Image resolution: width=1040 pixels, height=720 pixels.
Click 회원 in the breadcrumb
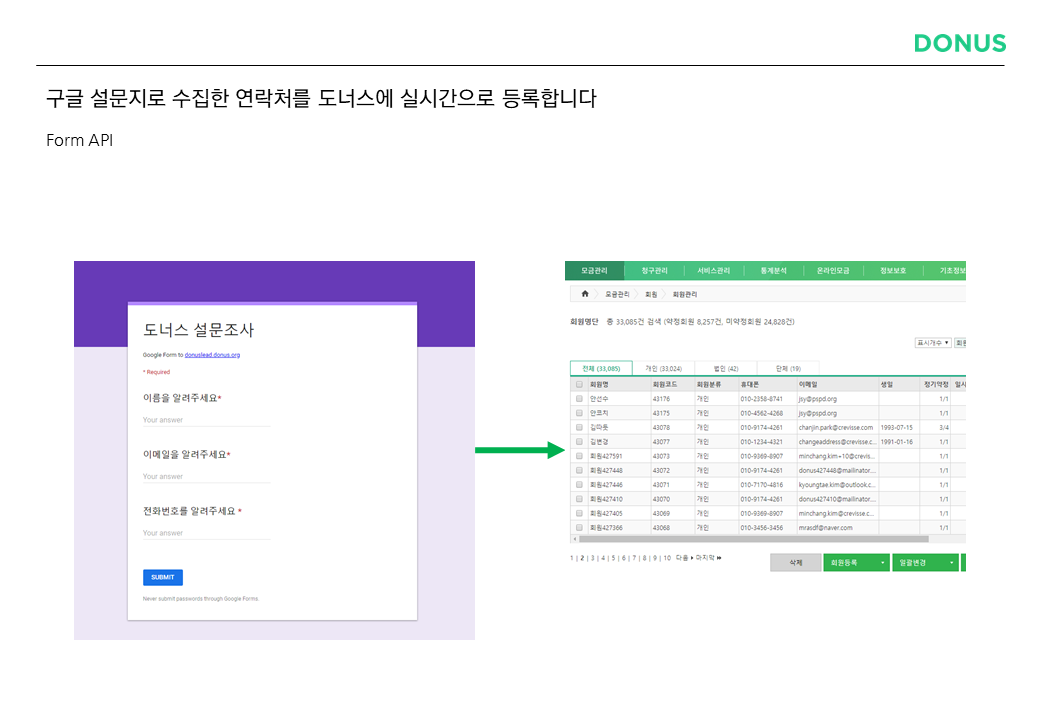click(x=651, y=294)
